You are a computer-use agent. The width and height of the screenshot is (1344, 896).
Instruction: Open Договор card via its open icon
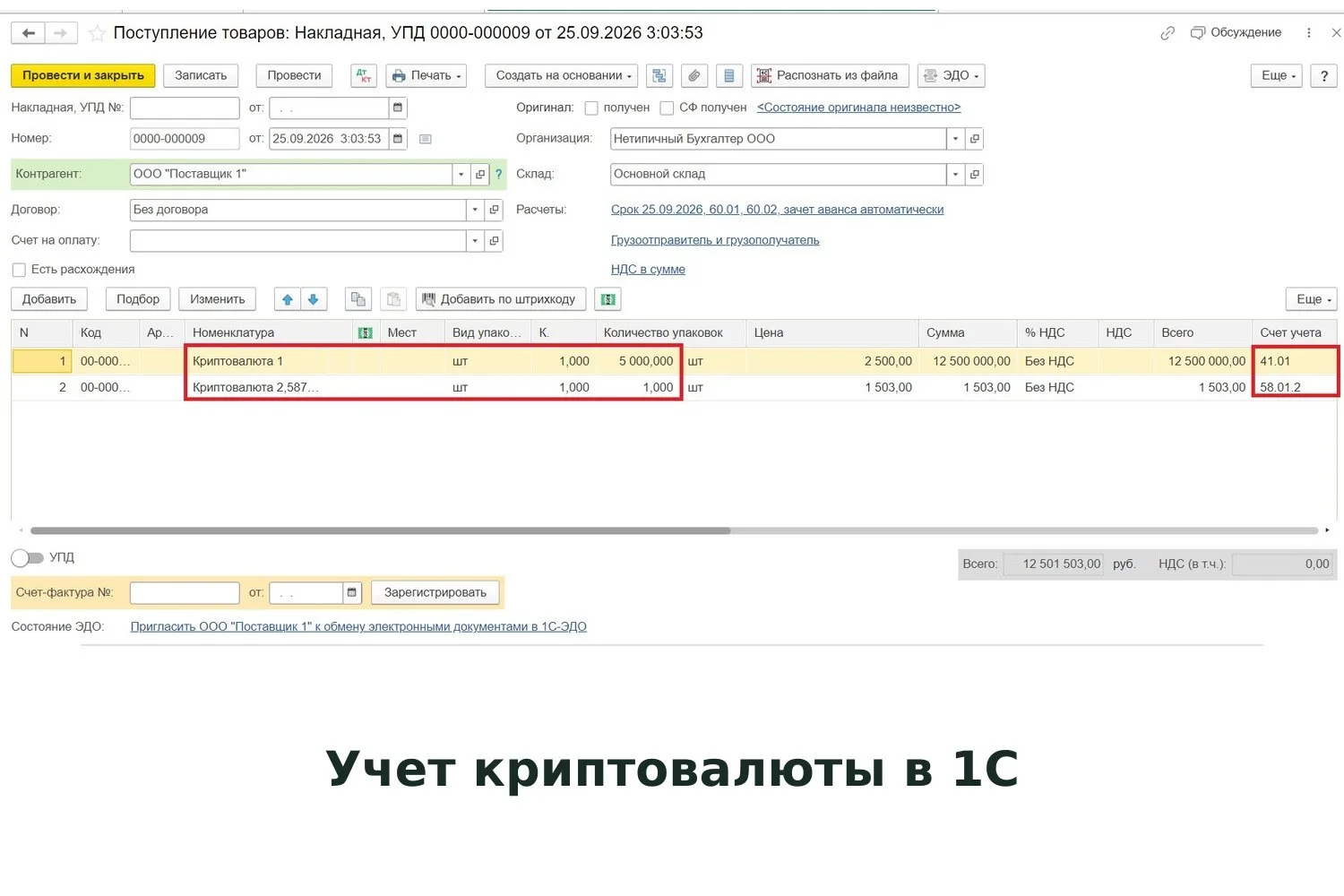[494, 211]
